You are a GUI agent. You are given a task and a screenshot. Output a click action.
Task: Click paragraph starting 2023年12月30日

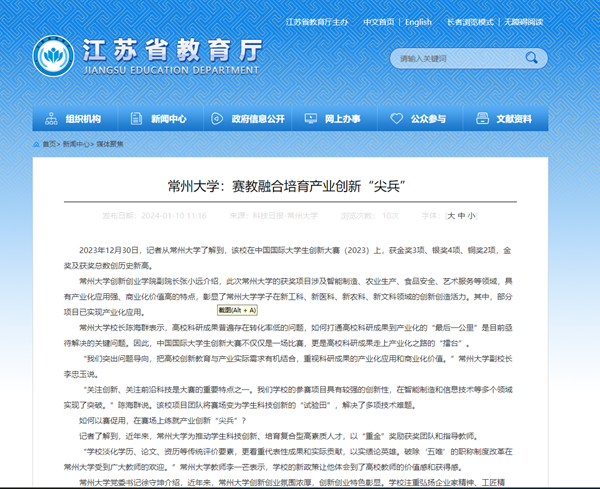(287, 258)
